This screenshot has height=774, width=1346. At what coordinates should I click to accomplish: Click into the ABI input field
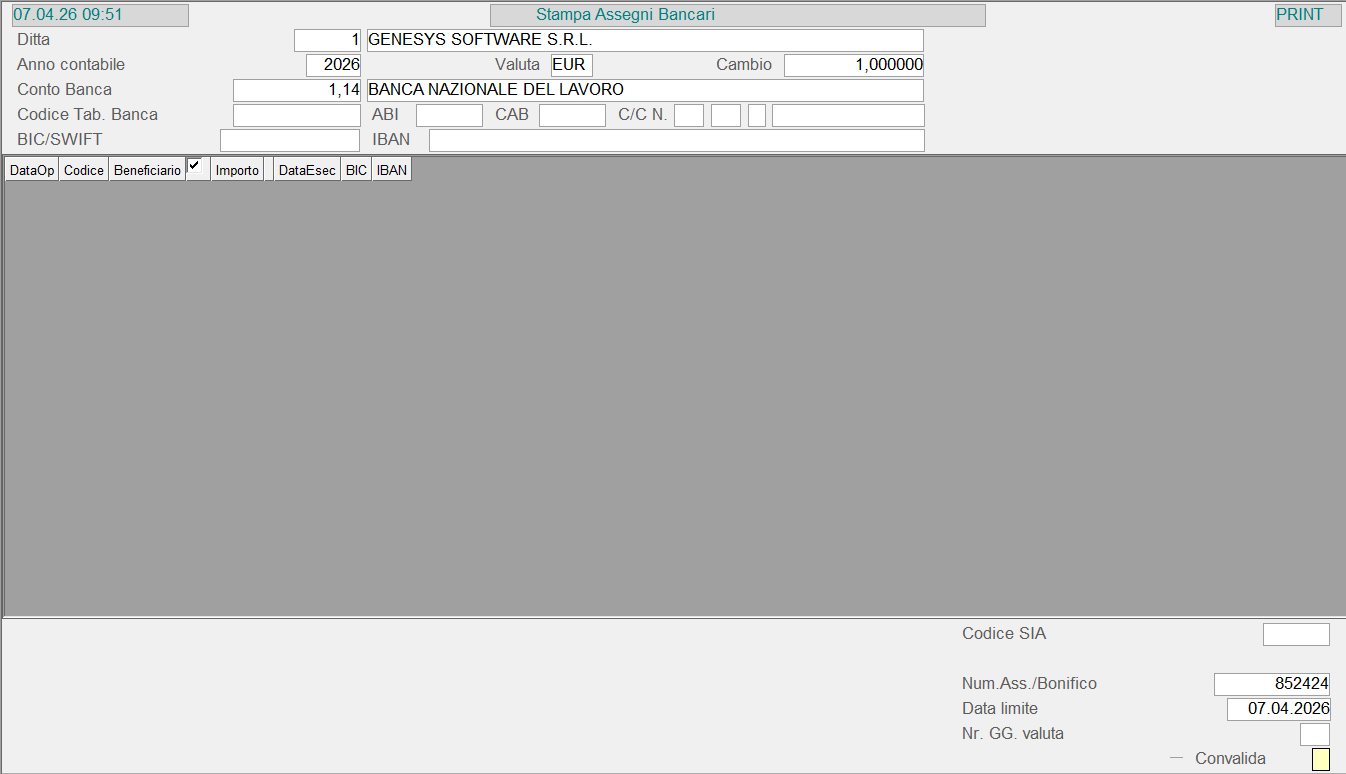pyautogui.click(x=449, y=115)
